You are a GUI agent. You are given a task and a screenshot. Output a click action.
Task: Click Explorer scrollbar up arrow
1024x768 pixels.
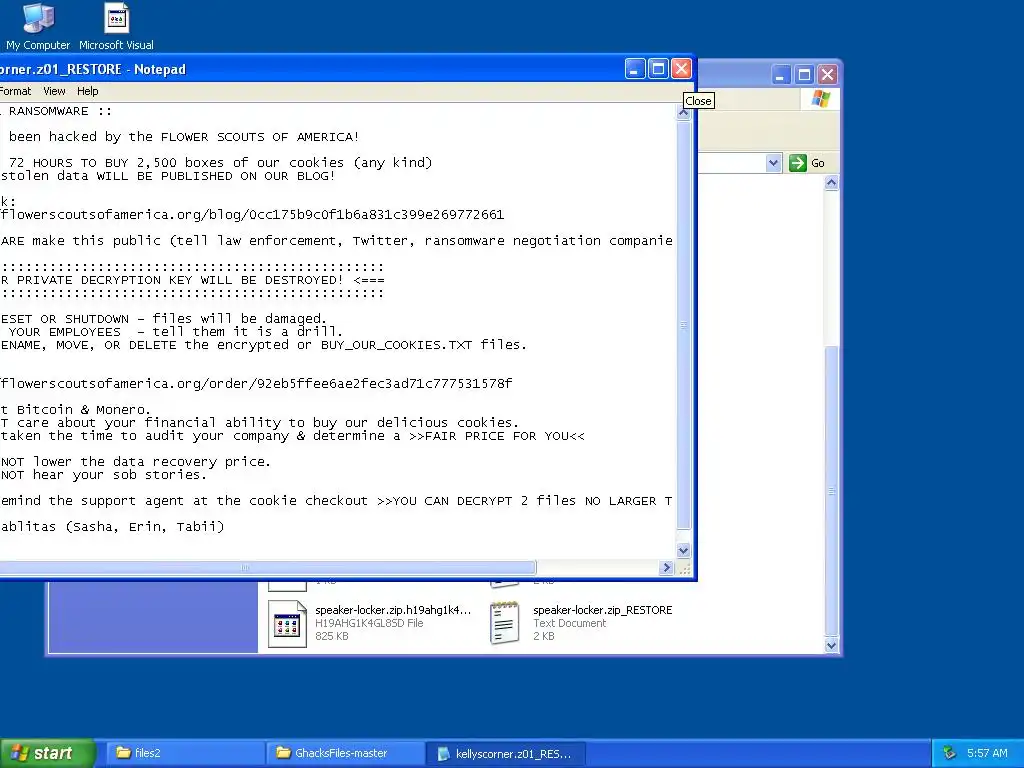tap(831, 183)
